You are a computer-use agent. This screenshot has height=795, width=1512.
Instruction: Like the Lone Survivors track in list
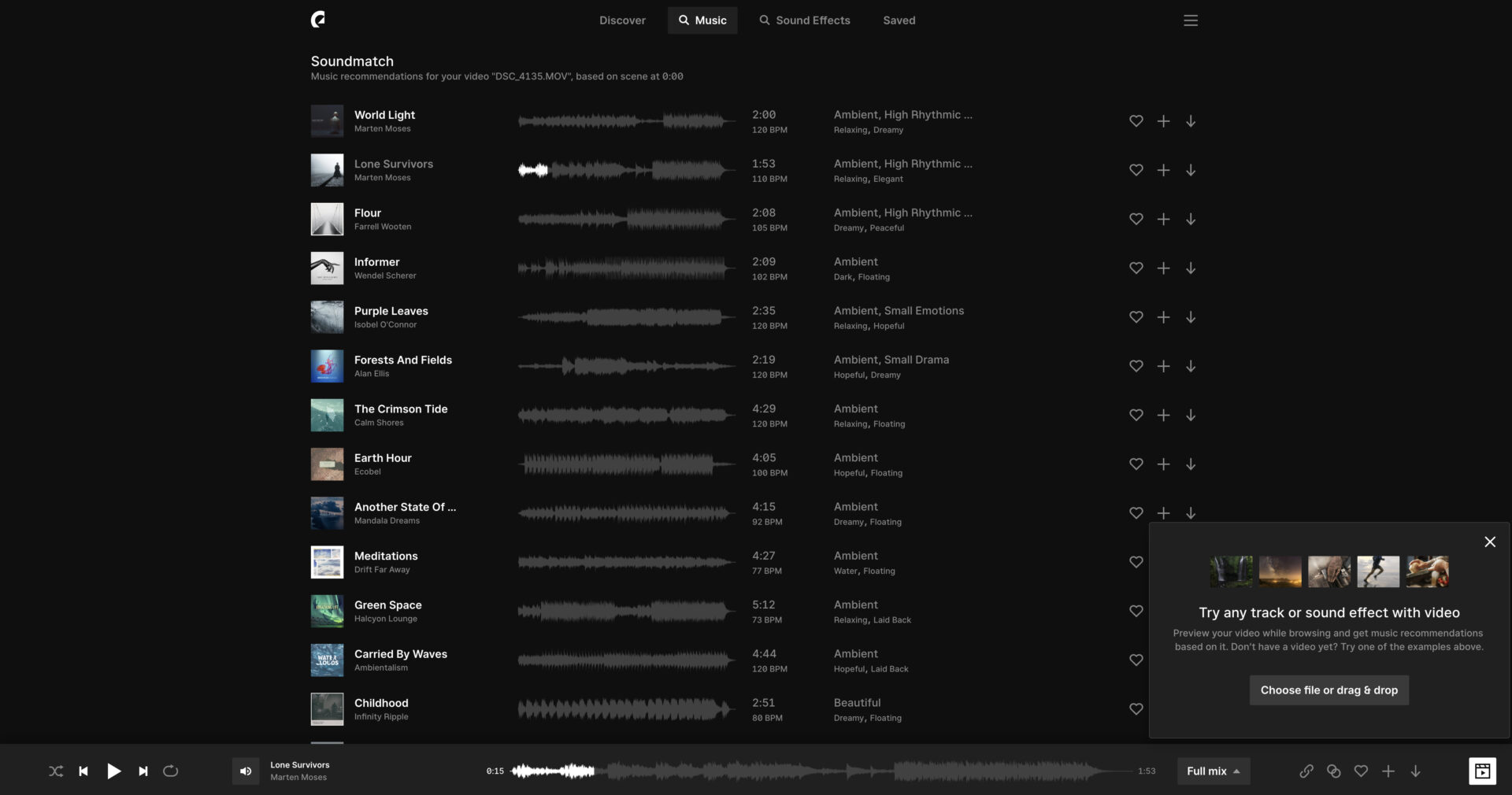click(x=1136, y=170)
